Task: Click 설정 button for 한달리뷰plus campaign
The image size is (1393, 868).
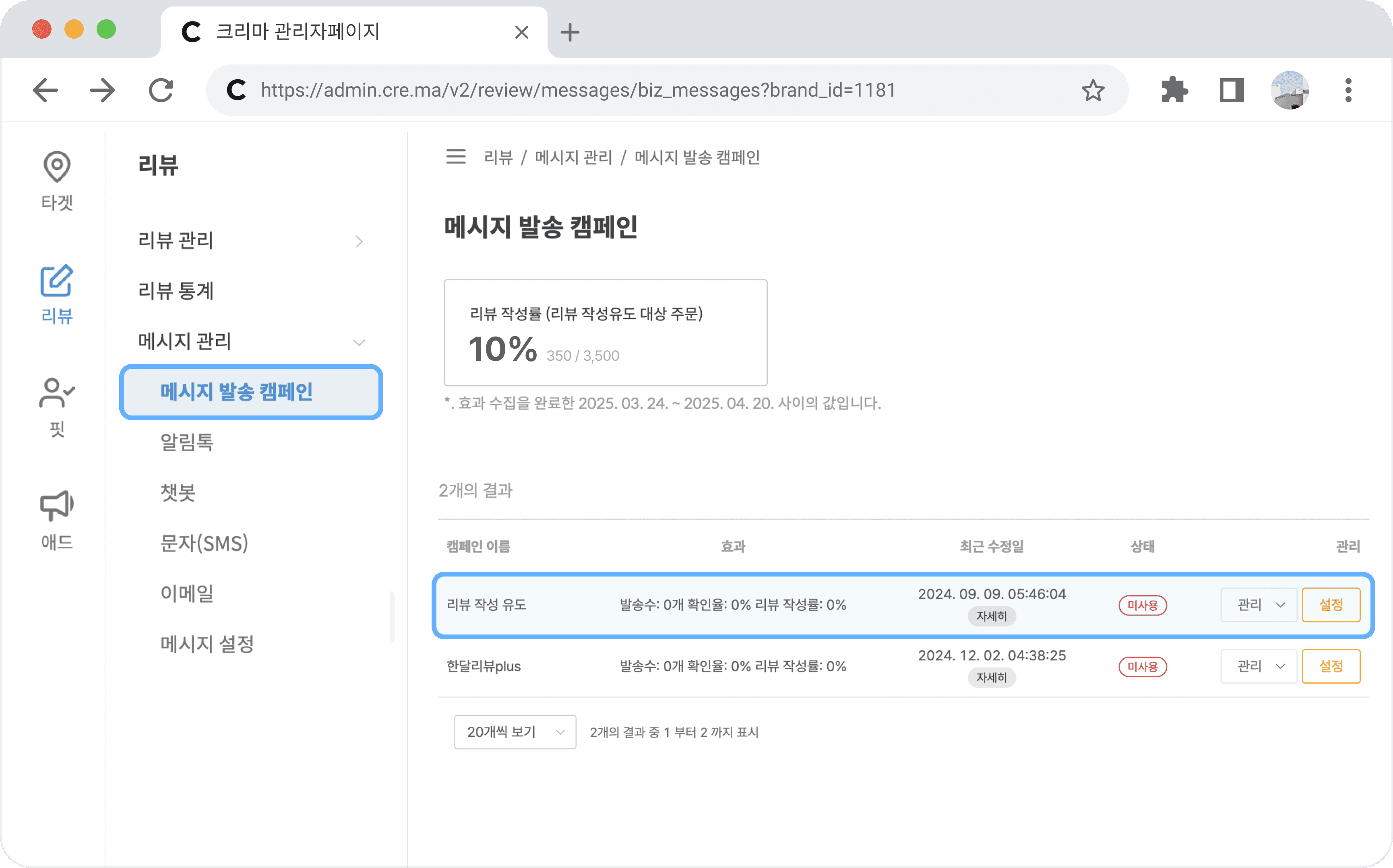Action: [1331, 666]
